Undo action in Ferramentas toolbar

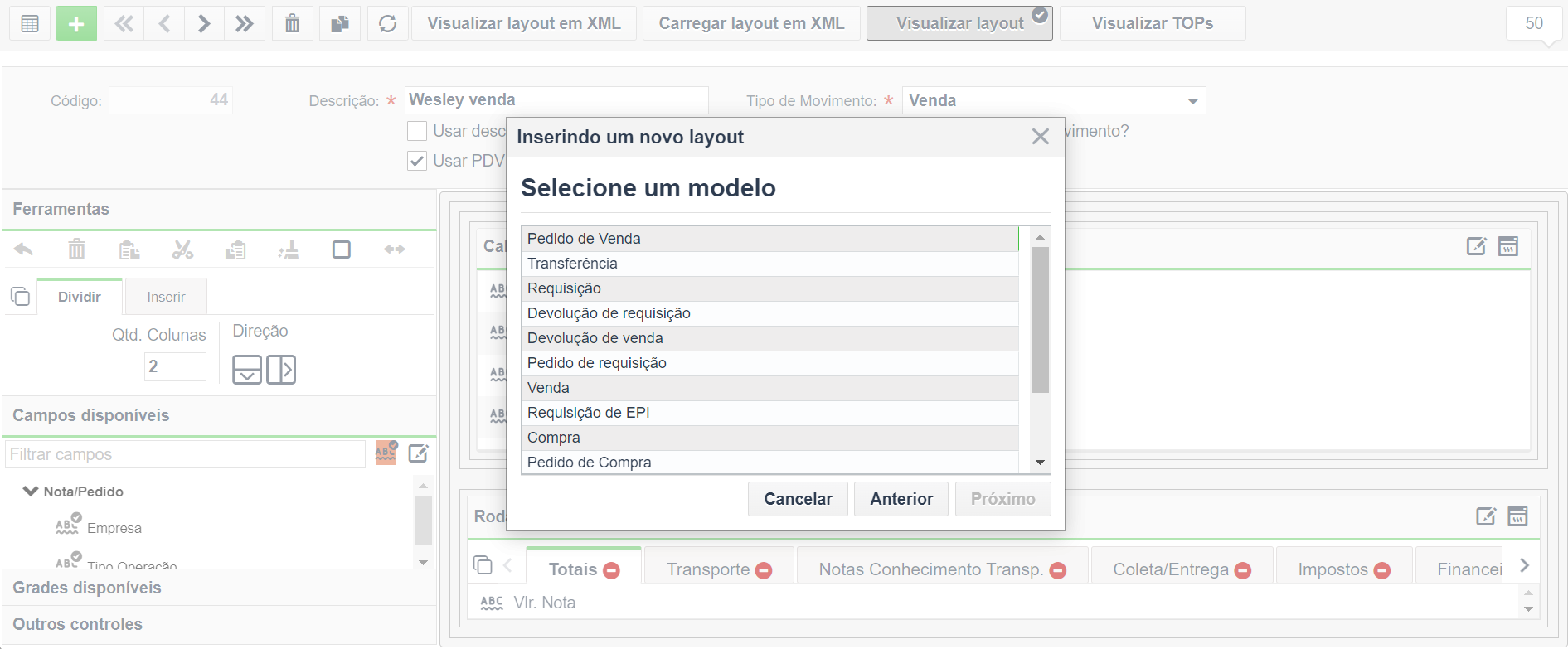coord(23,249)
